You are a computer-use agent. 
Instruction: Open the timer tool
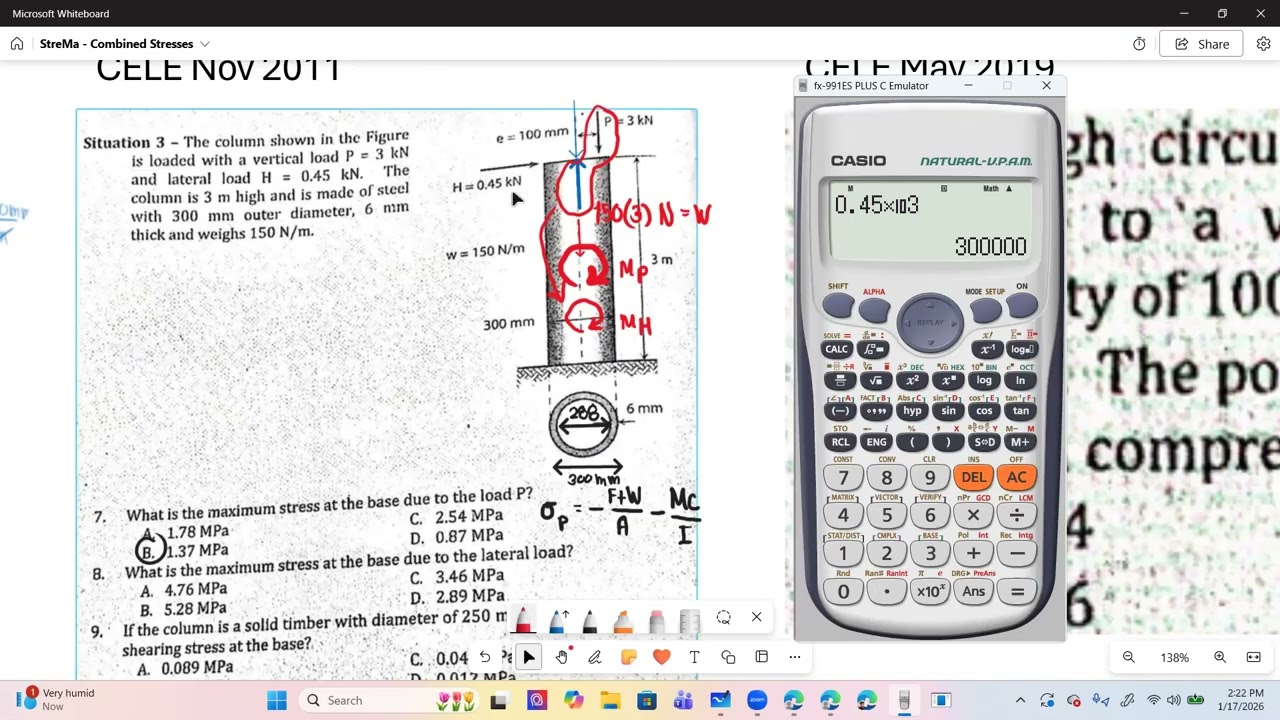[1139, 44]
